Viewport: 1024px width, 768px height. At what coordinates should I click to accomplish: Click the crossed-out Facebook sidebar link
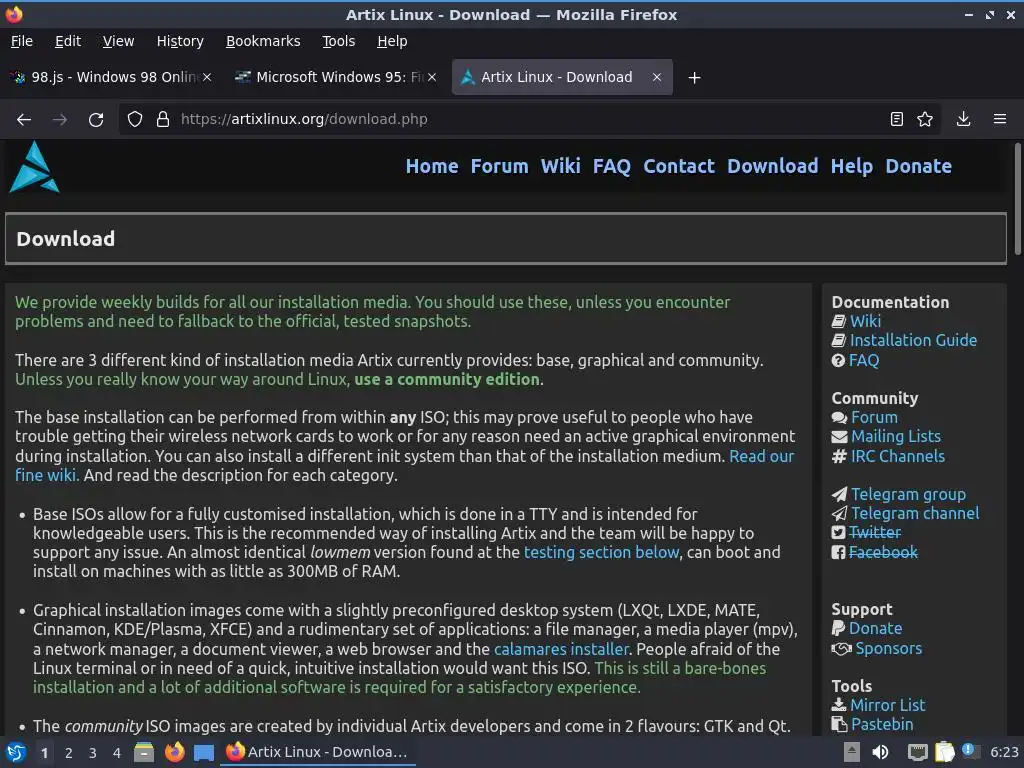[883, 552]
